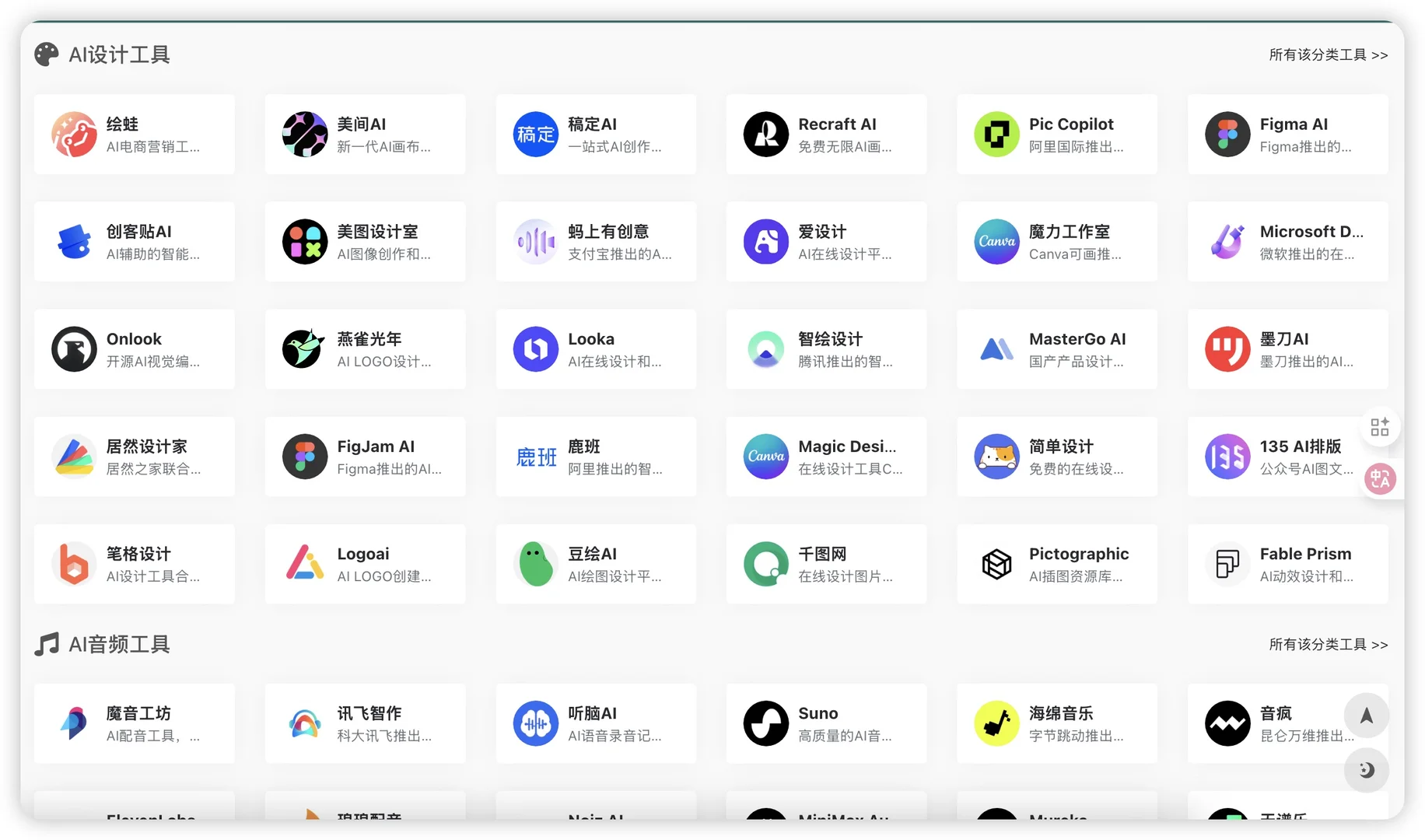Click the description text AI动效设计和...
Viewport: 1425px width, 840px height.
tap(1307, 576)
